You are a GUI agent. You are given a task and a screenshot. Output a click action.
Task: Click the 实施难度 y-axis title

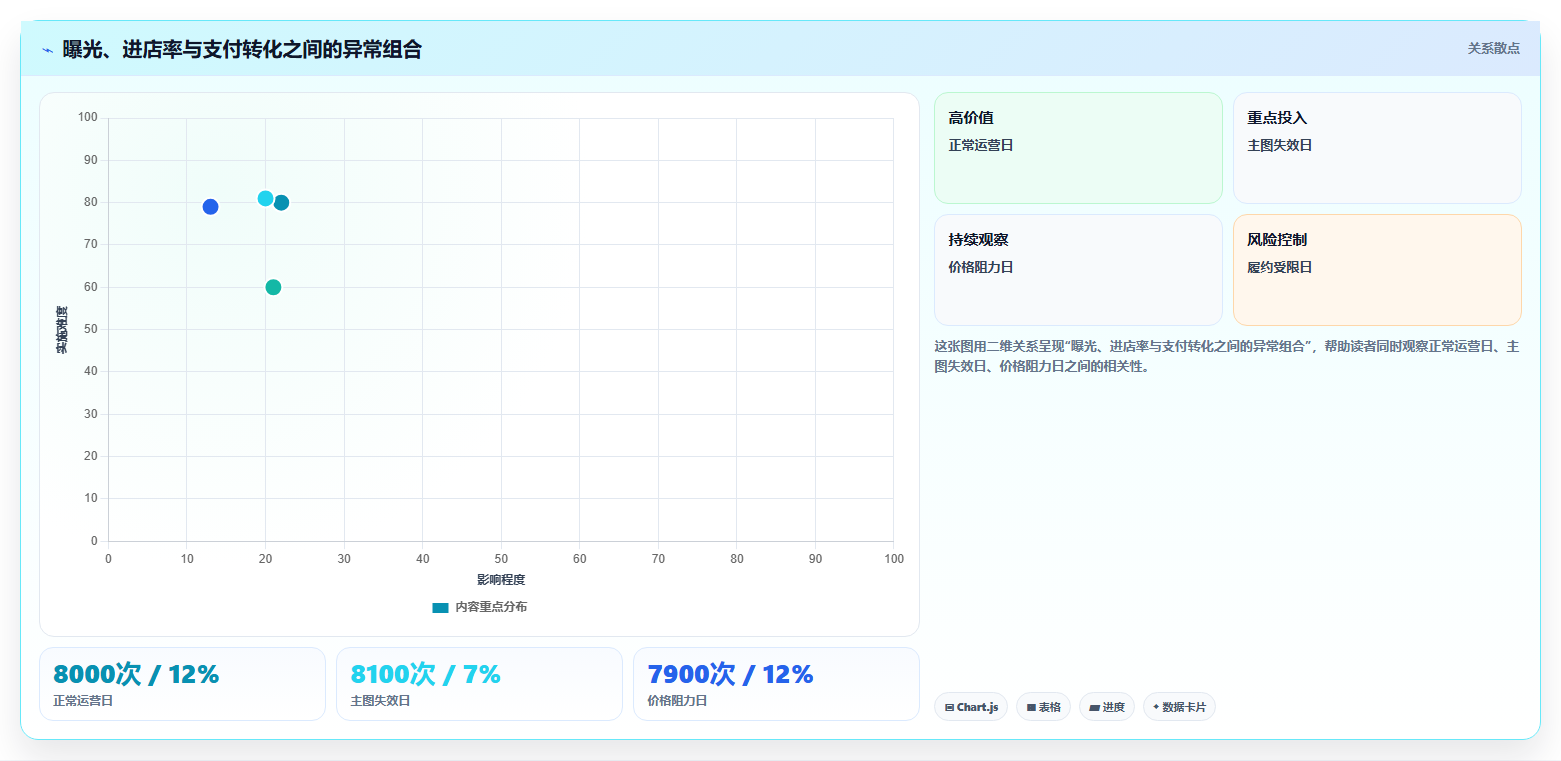pos(62,330)
